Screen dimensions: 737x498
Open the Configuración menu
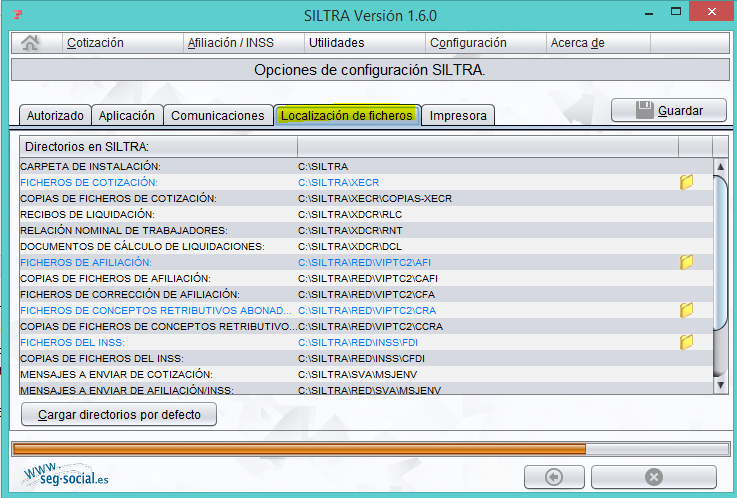[468, 43]
